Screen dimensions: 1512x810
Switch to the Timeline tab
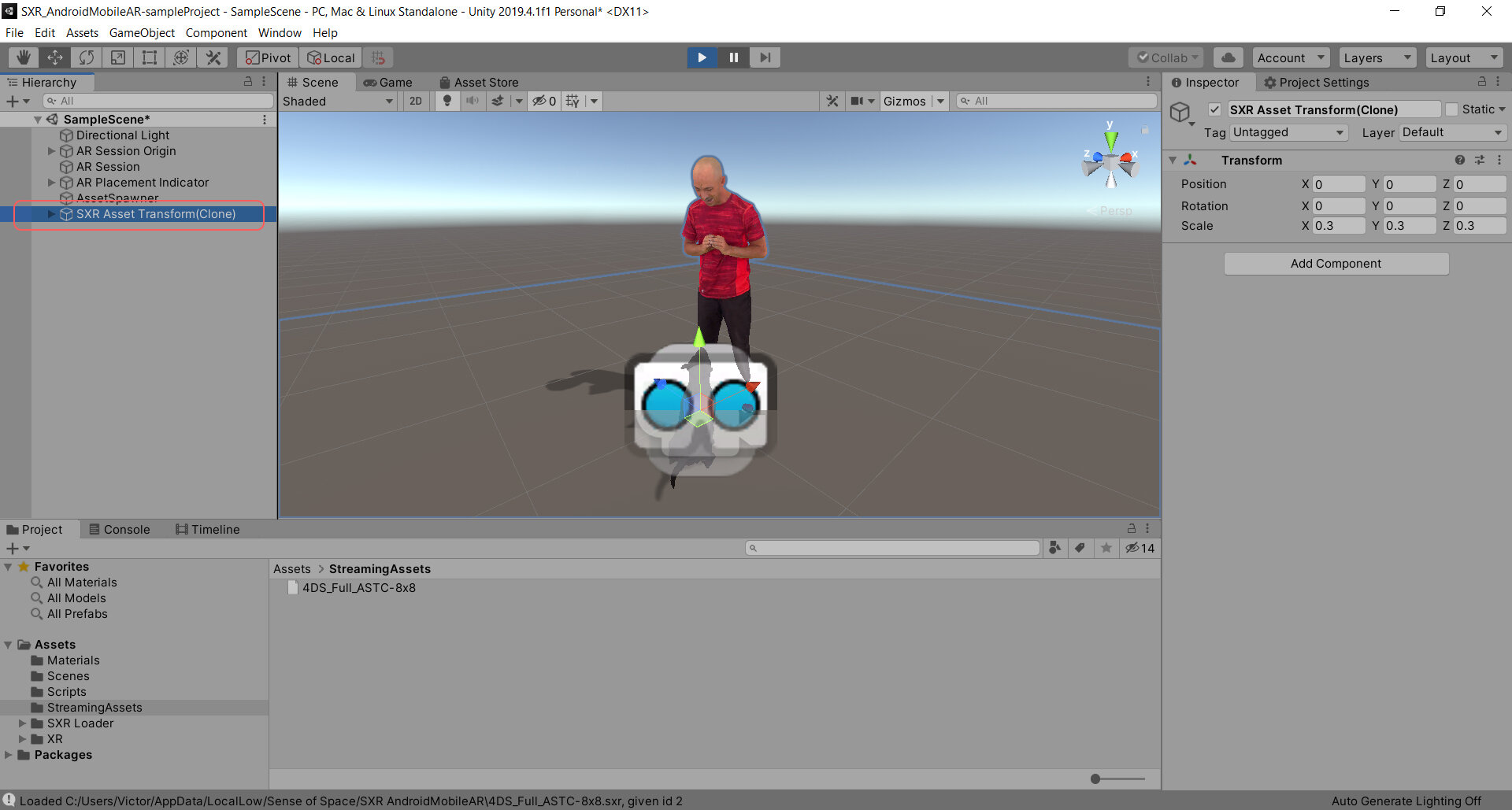coord(208,529)
